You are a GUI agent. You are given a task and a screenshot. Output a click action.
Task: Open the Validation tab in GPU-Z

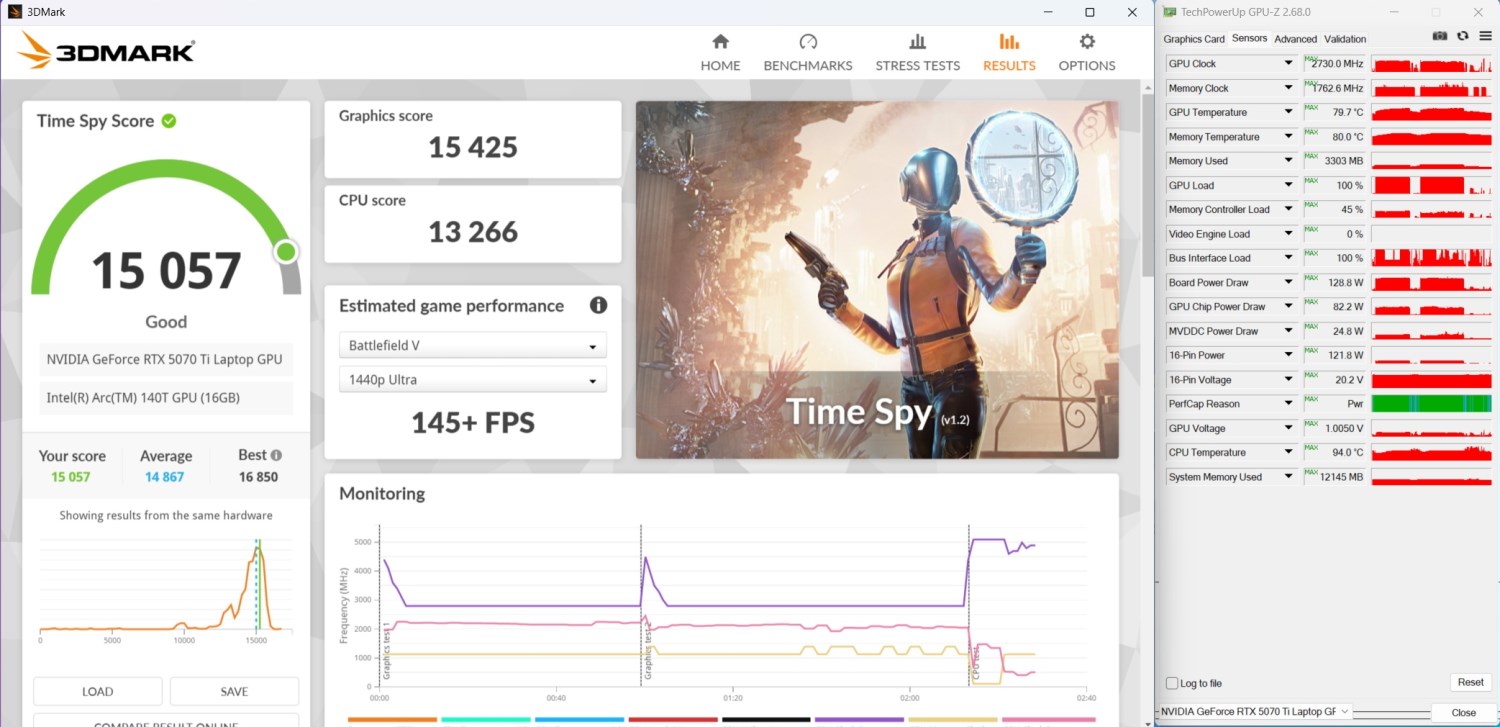[1345, 39]
